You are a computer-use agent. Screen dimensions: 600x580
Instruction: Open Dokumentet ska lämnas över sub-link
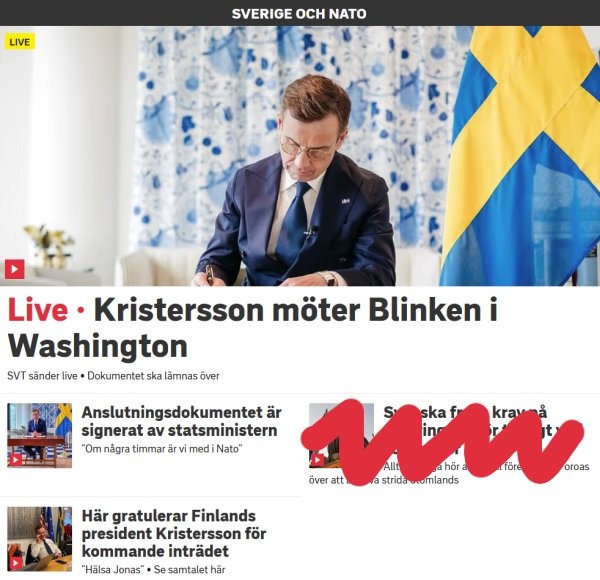153,376
